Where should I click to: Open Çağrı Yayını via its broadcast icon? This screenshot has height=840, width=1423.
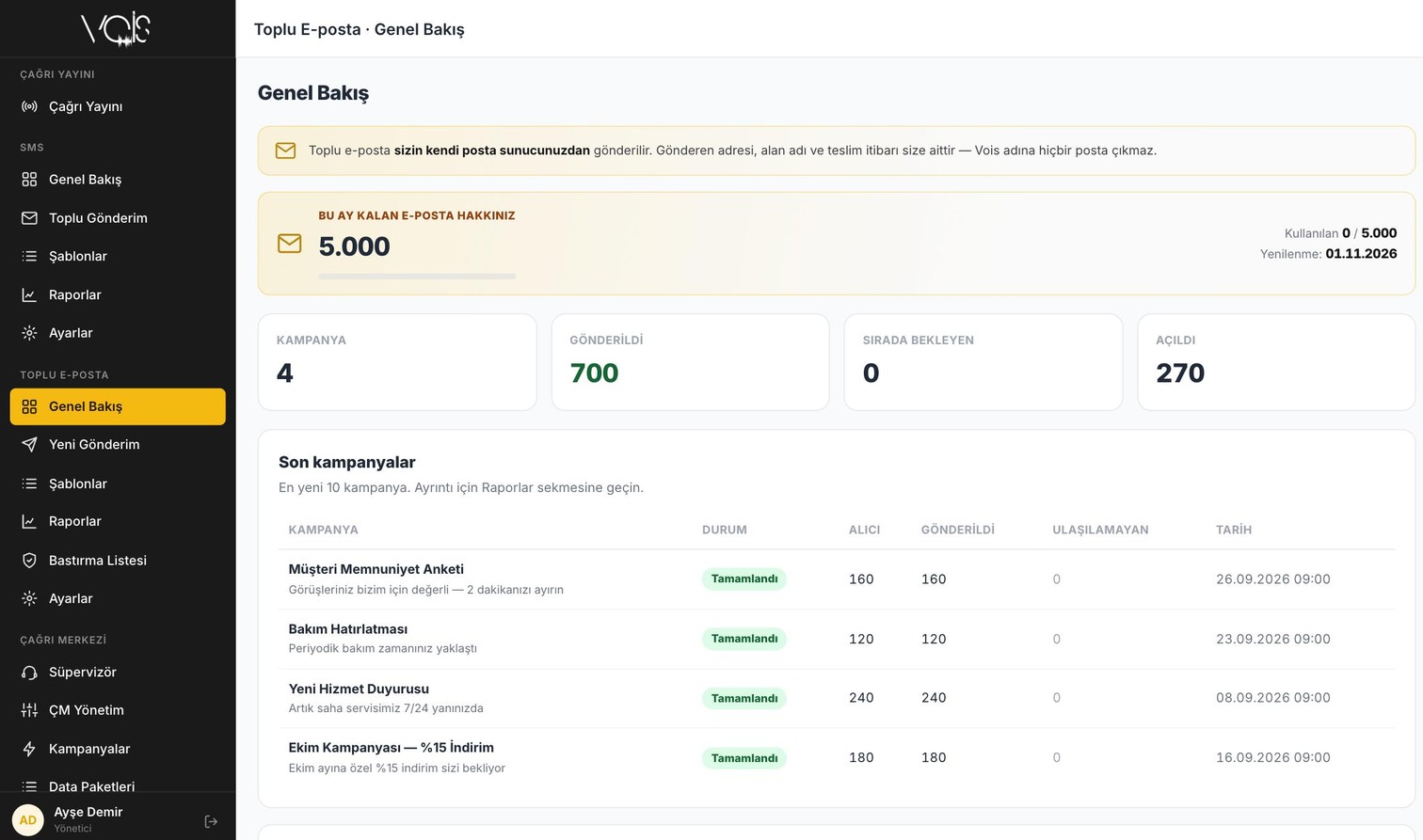(x=29, y=106)
